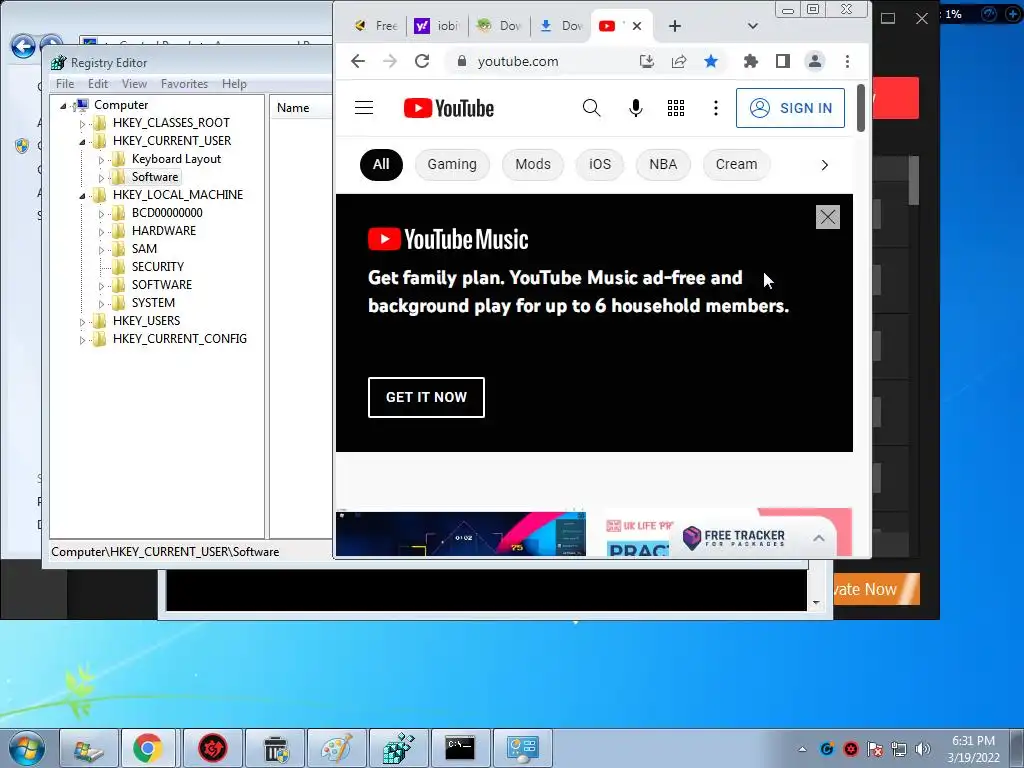
Task: Open the YouTube apps grid
Action: (x=676, y=108)
